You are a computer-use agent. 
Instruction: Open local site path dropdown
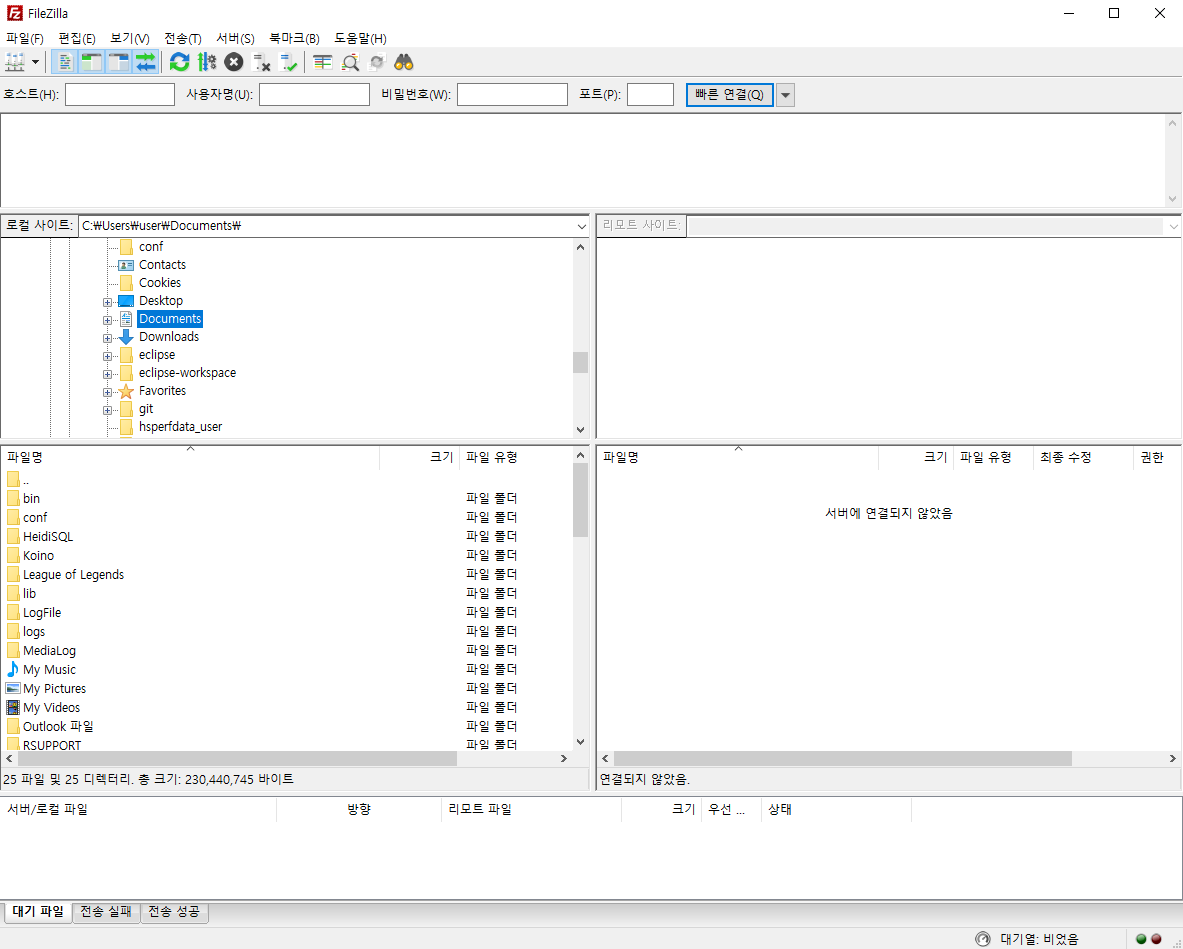pos(581,226)
